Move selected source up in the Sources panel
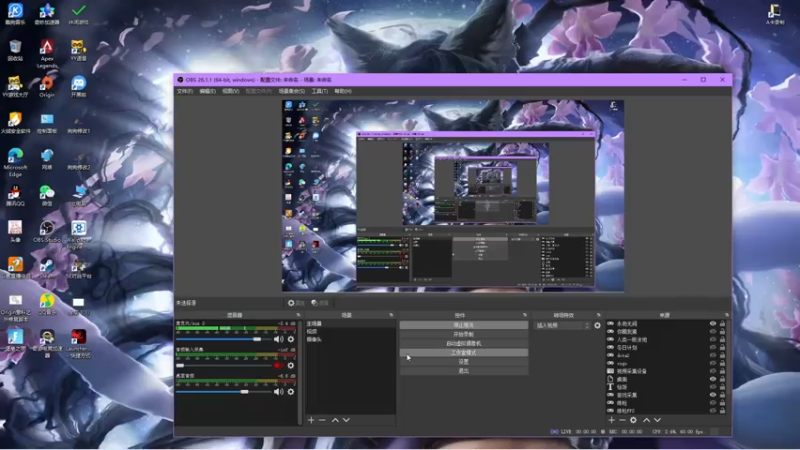 (x=646, y=420)
